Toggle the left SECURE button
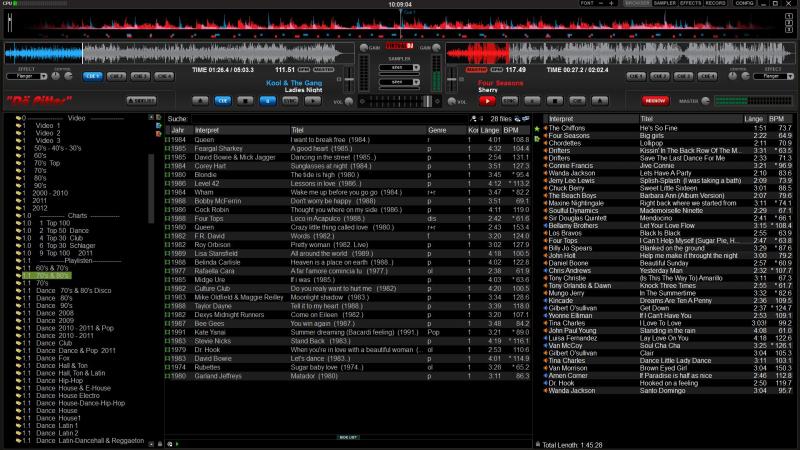 click(x=141, y=101)
